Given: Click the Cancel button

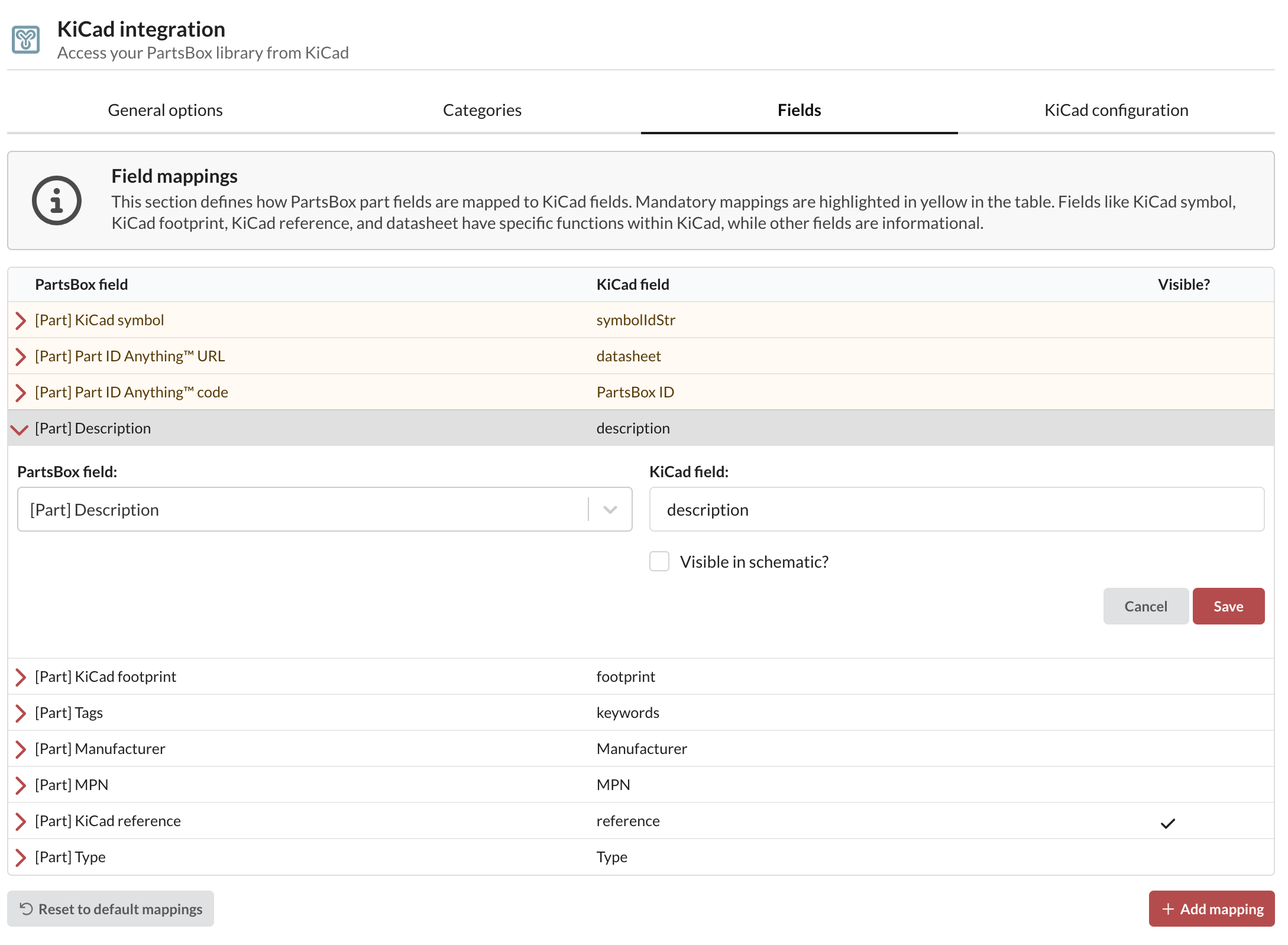Looking at the screenshot, I should pyautogui.click(x=1145, y=606).
